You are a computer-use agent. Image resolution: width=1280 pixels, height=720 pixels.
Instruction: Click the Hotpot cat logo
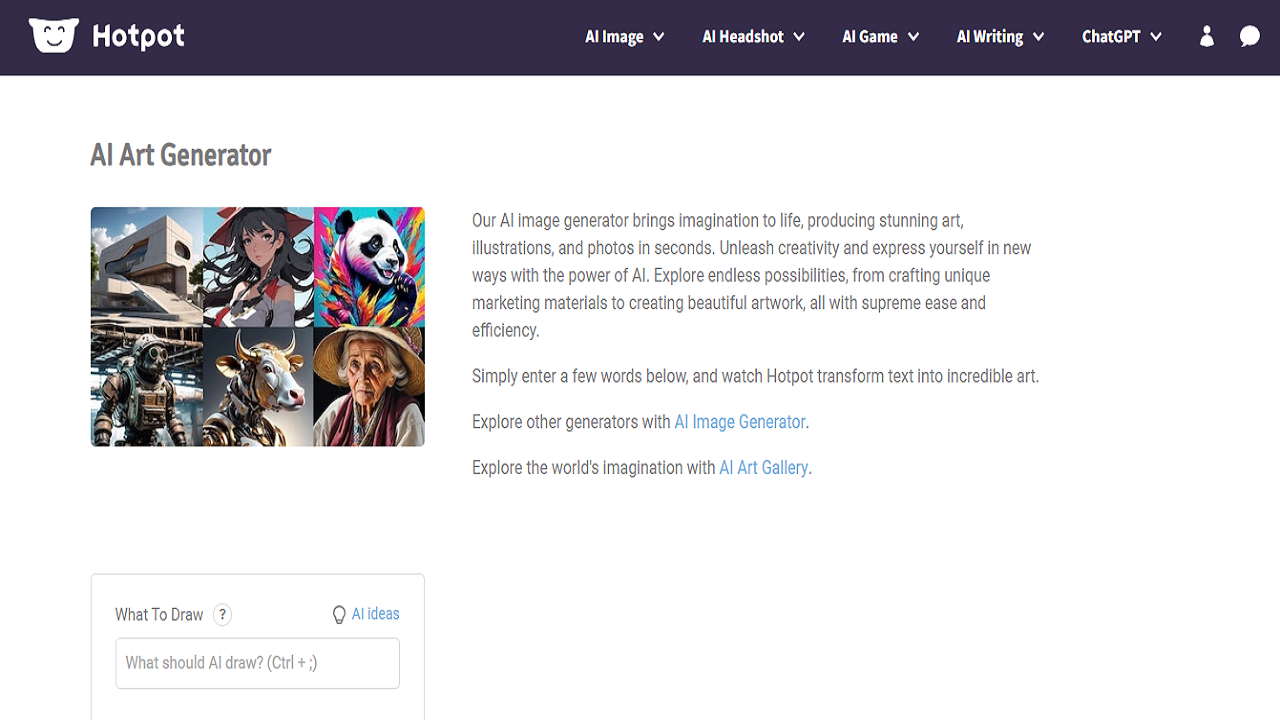click(x=53, y=36)
